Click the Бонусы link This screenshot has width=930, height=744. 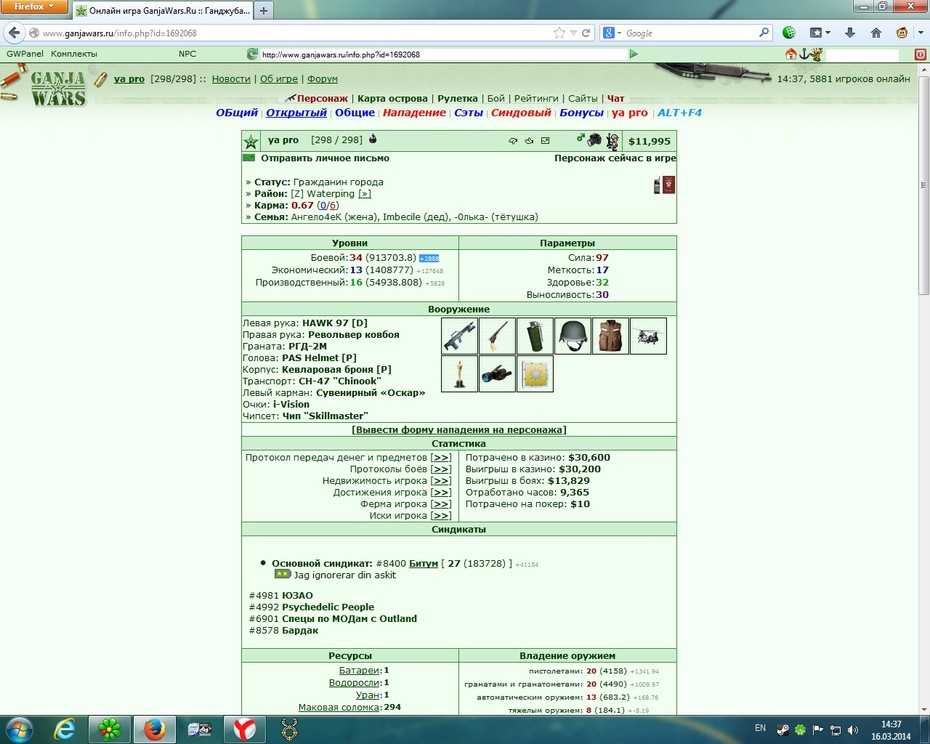point(581,113)
